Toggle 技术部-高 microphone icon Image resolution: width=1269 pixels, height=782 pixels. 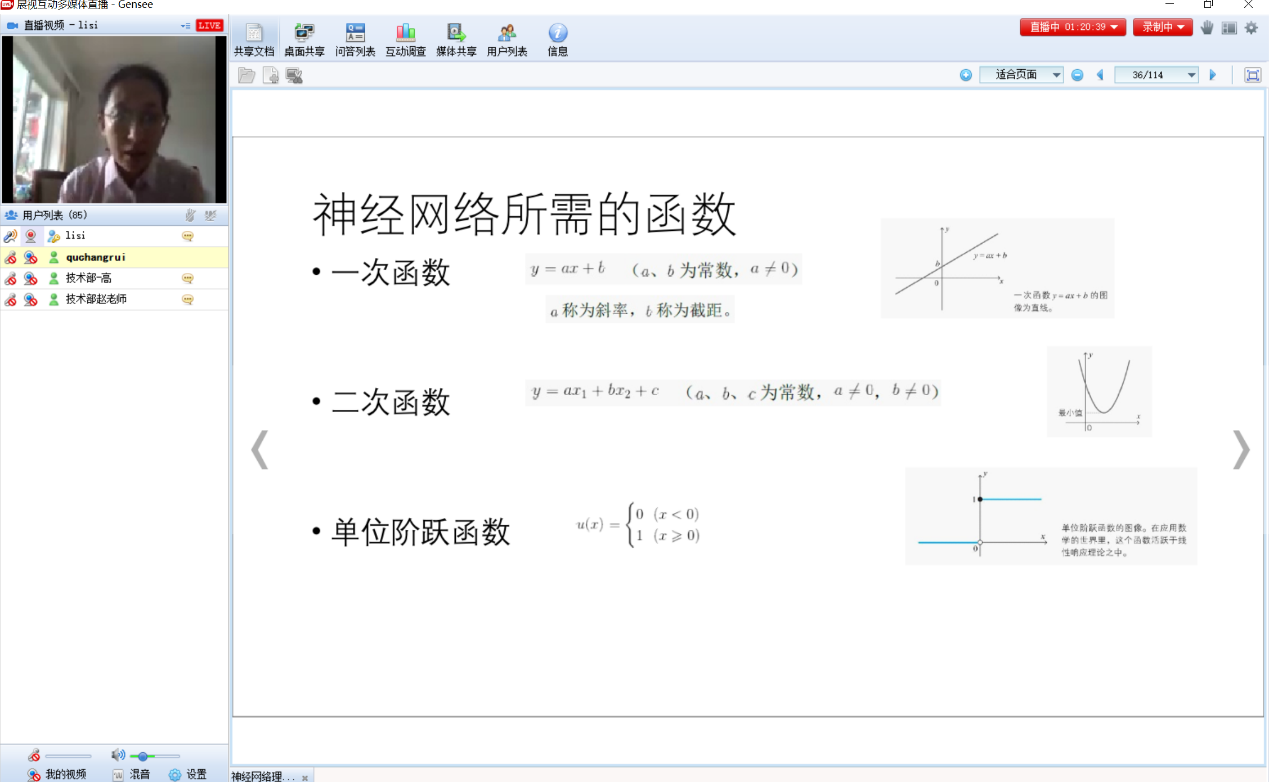coord(10,278)
